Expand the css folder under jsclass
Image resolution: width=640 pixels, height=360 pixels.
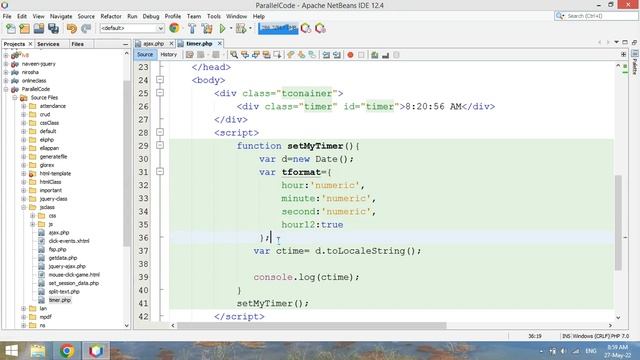tap(32, 216)
